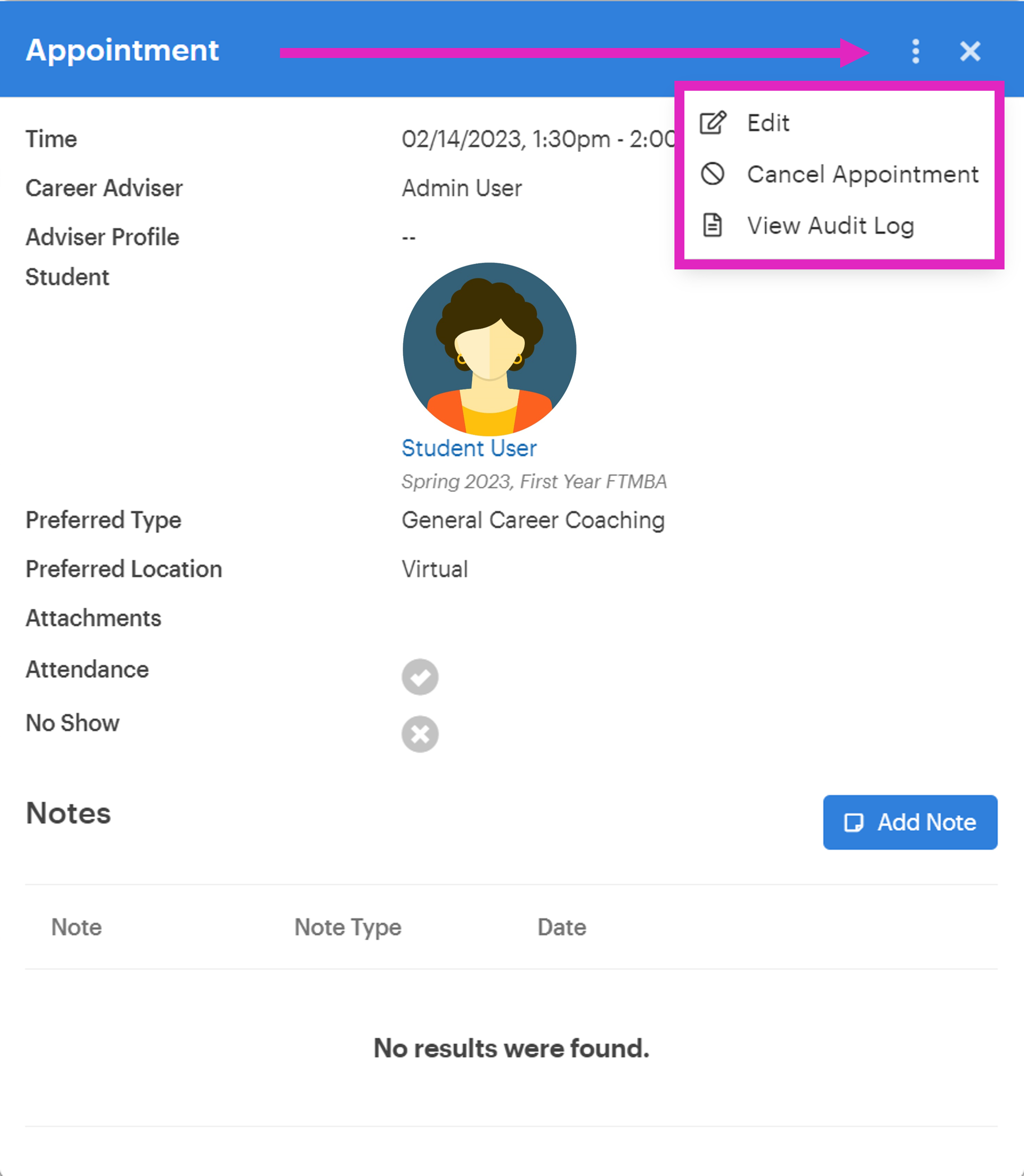Select Edit from the menu
This screenshot has width=1024, height=1176.
(768, 123)
